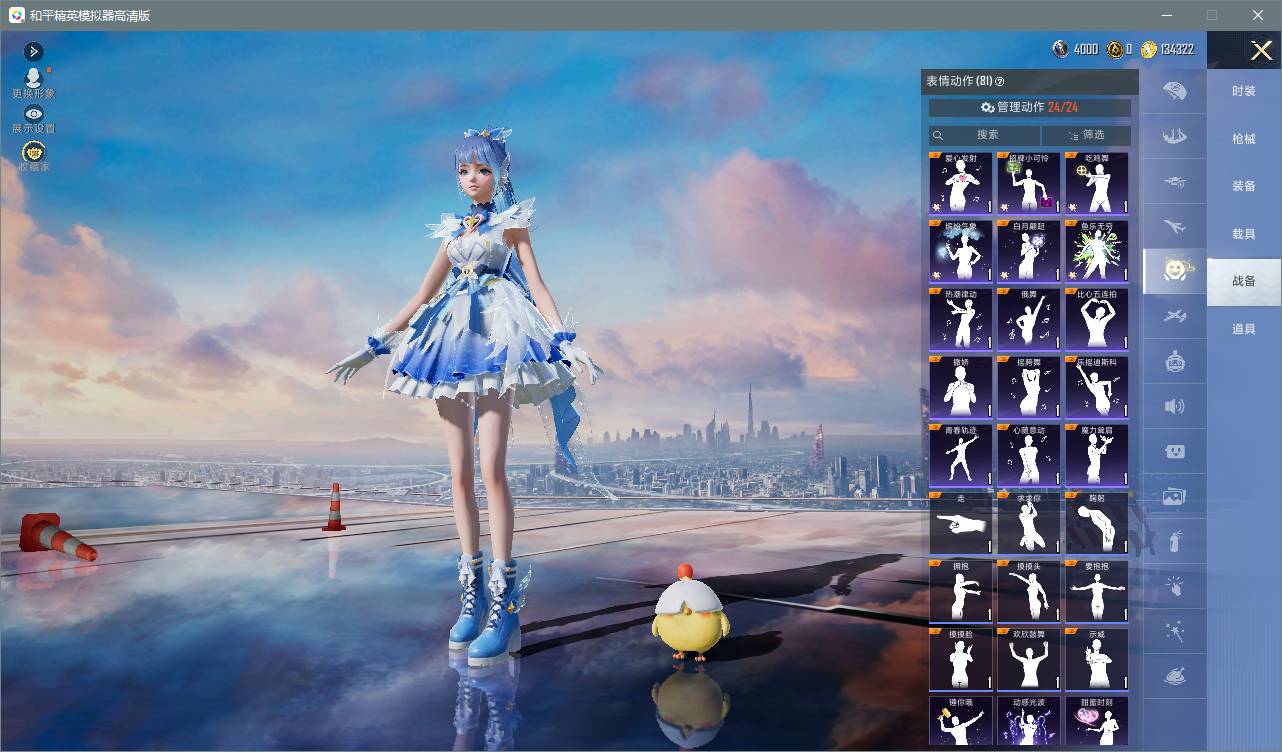1282x752 pixels.
Task: Open the speaker voice category icon
Action: tap(1175, 406)
